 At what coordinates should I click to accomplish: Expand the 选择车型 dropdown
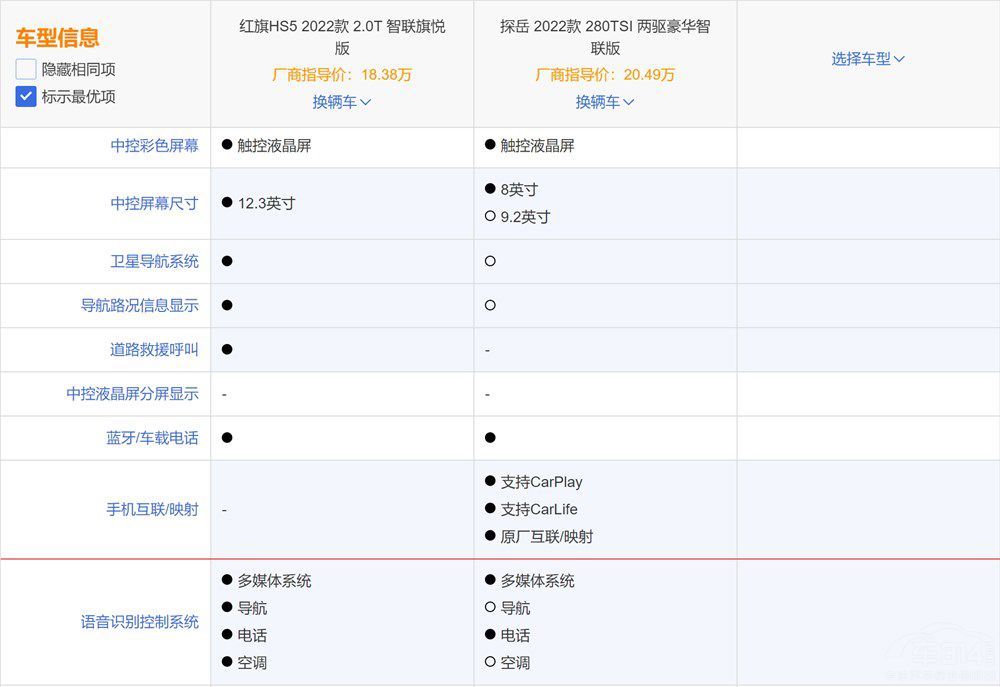(868, 59)
